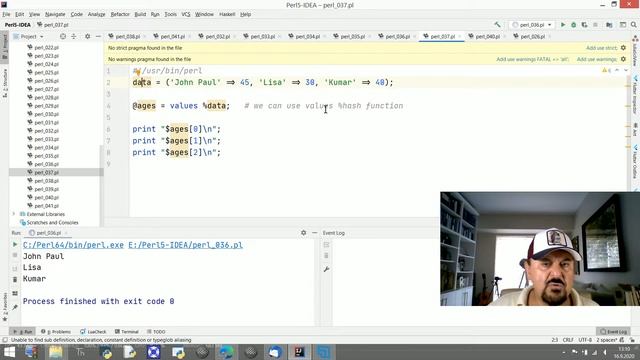
Task: Click perl_037.pl breadcrumb in navigation bar
Action: [x=53, y=25]
